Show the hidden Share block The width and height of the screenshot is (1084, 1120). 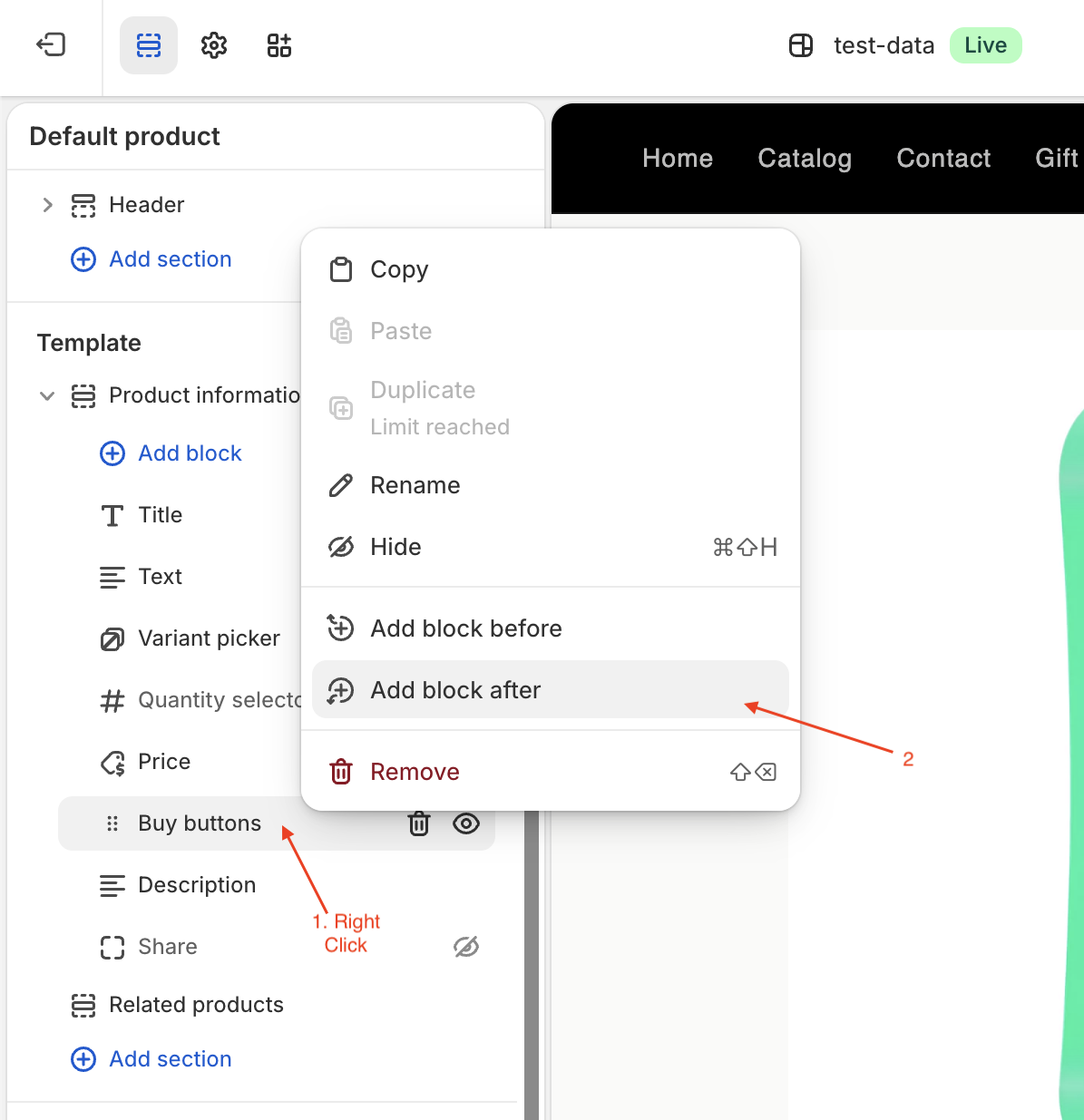point(466,947)
